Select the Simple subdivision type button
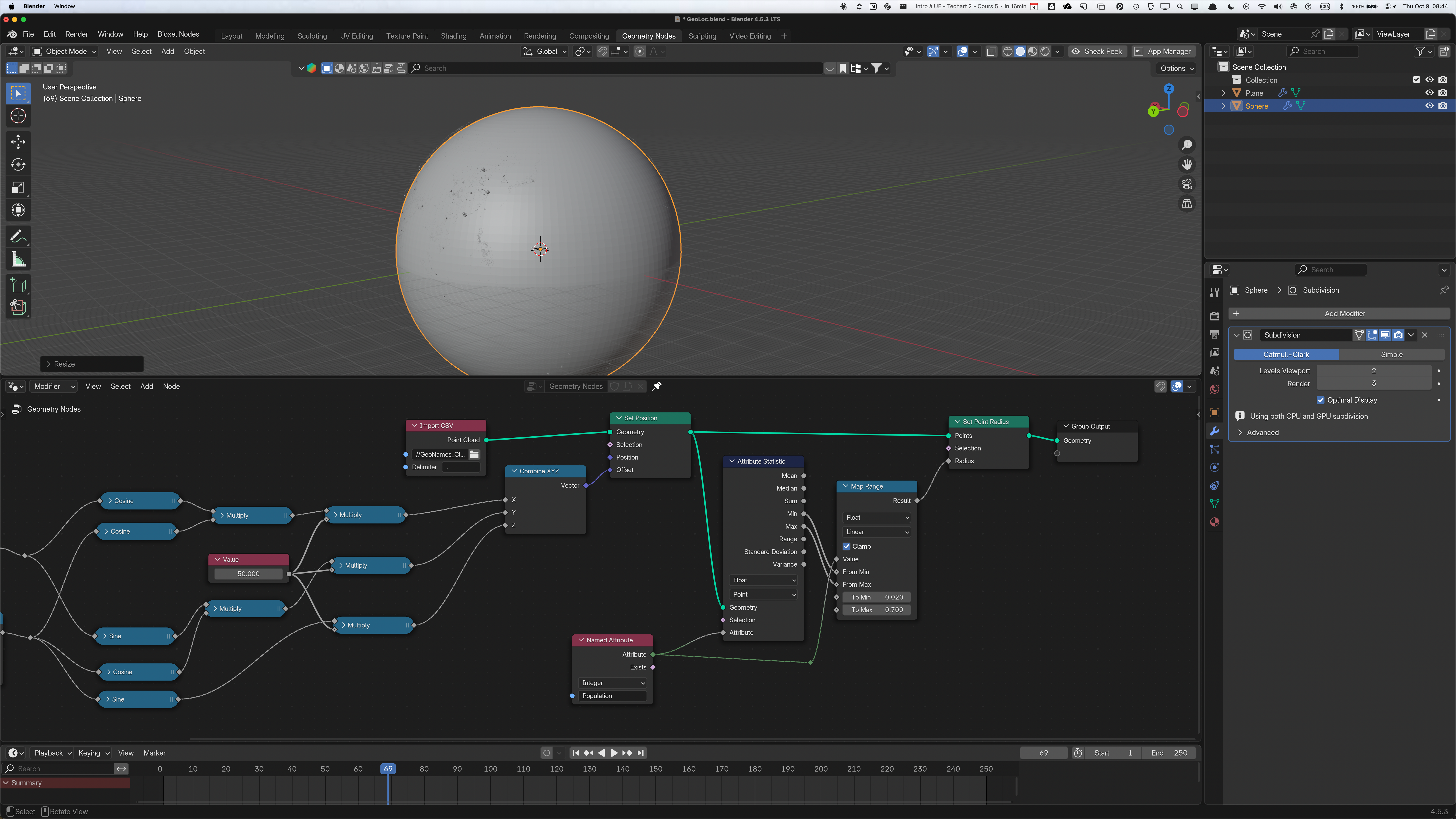1456x819 pixels. tap(1392, 354)
